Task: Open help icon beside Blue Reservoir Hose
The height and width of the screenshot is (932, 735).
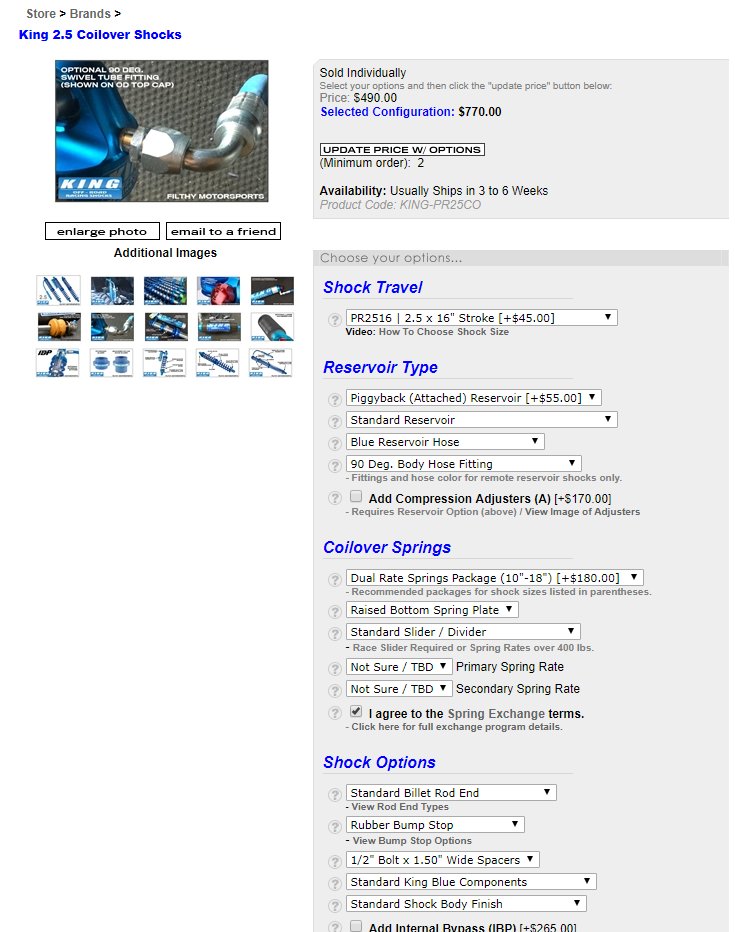Action: [x=335, y=443]
